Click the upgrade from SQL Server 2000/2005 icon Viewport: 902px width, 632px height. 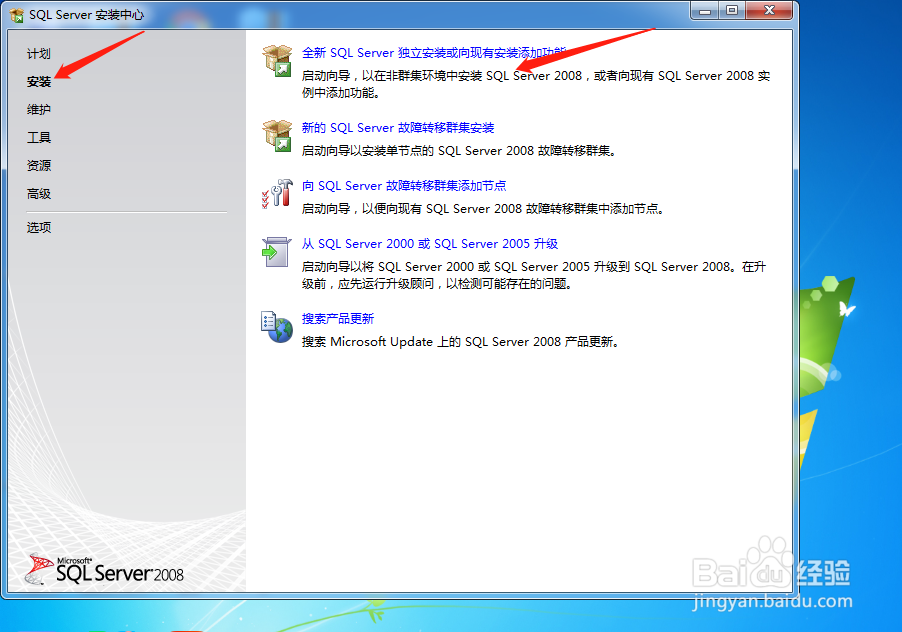tap(277, 252)
